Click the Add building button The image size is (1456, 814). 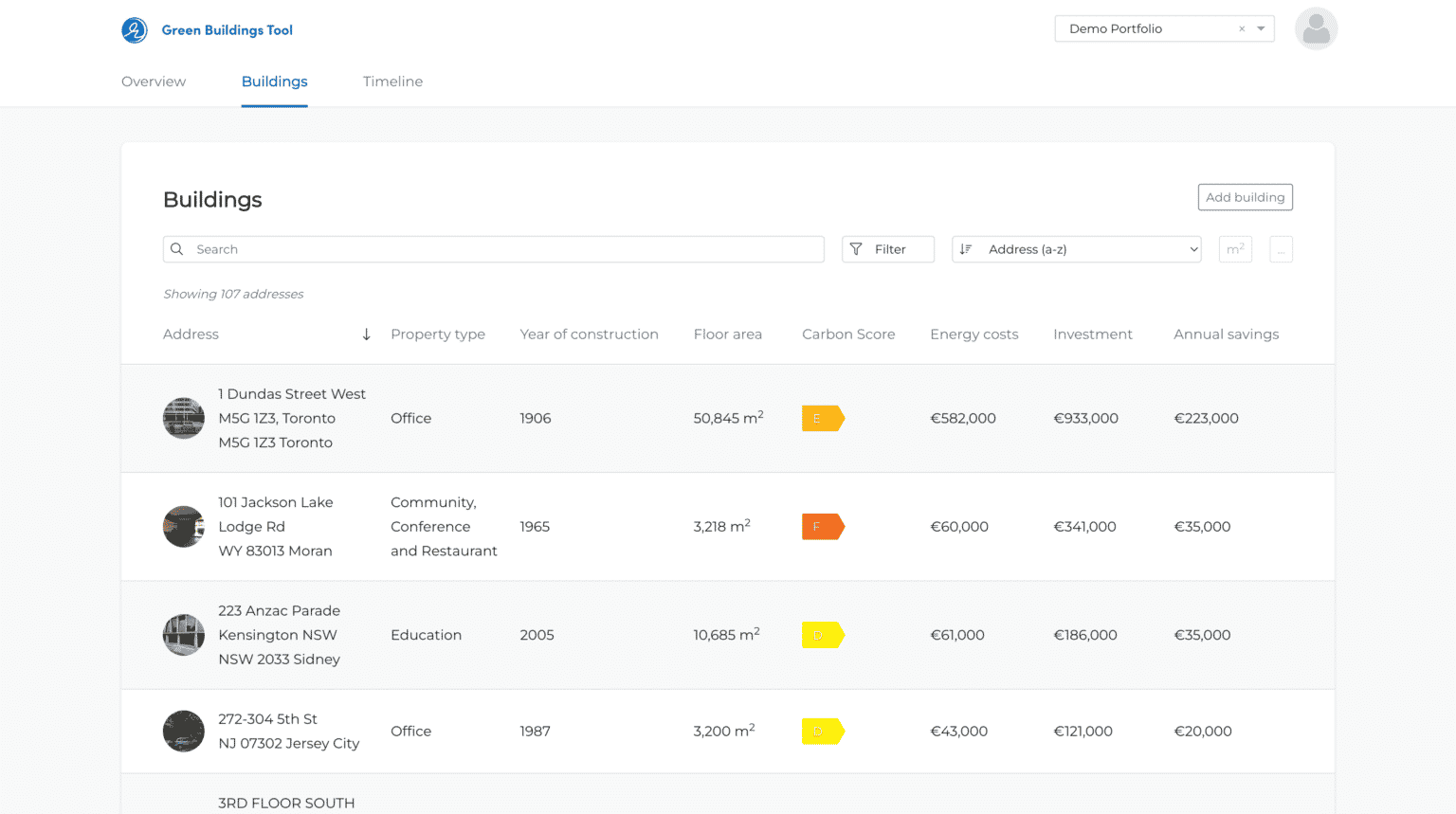click(x=1246, y=197)
